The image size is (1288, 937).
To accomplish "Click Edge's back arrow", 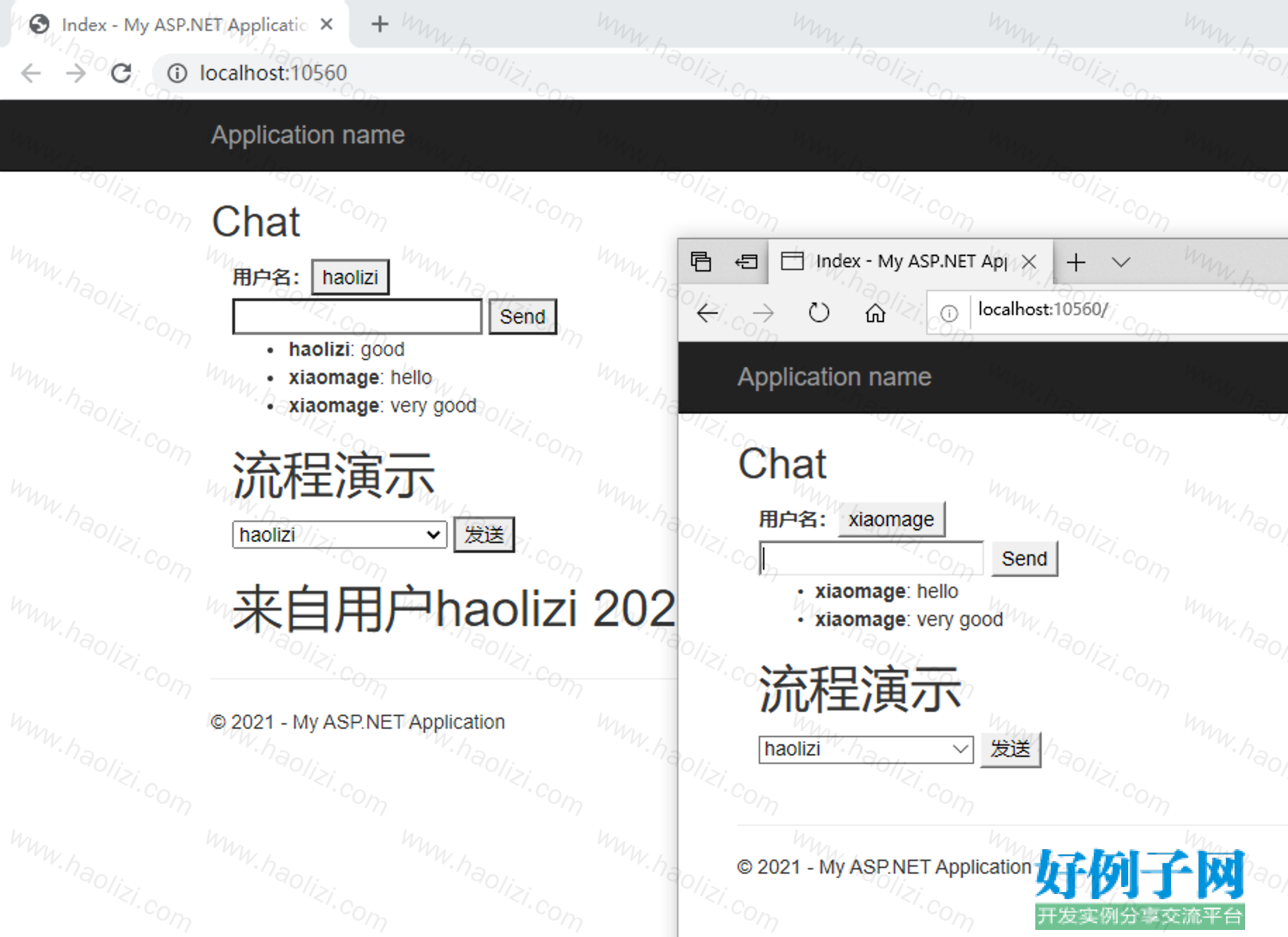I will tap(707, 312).
